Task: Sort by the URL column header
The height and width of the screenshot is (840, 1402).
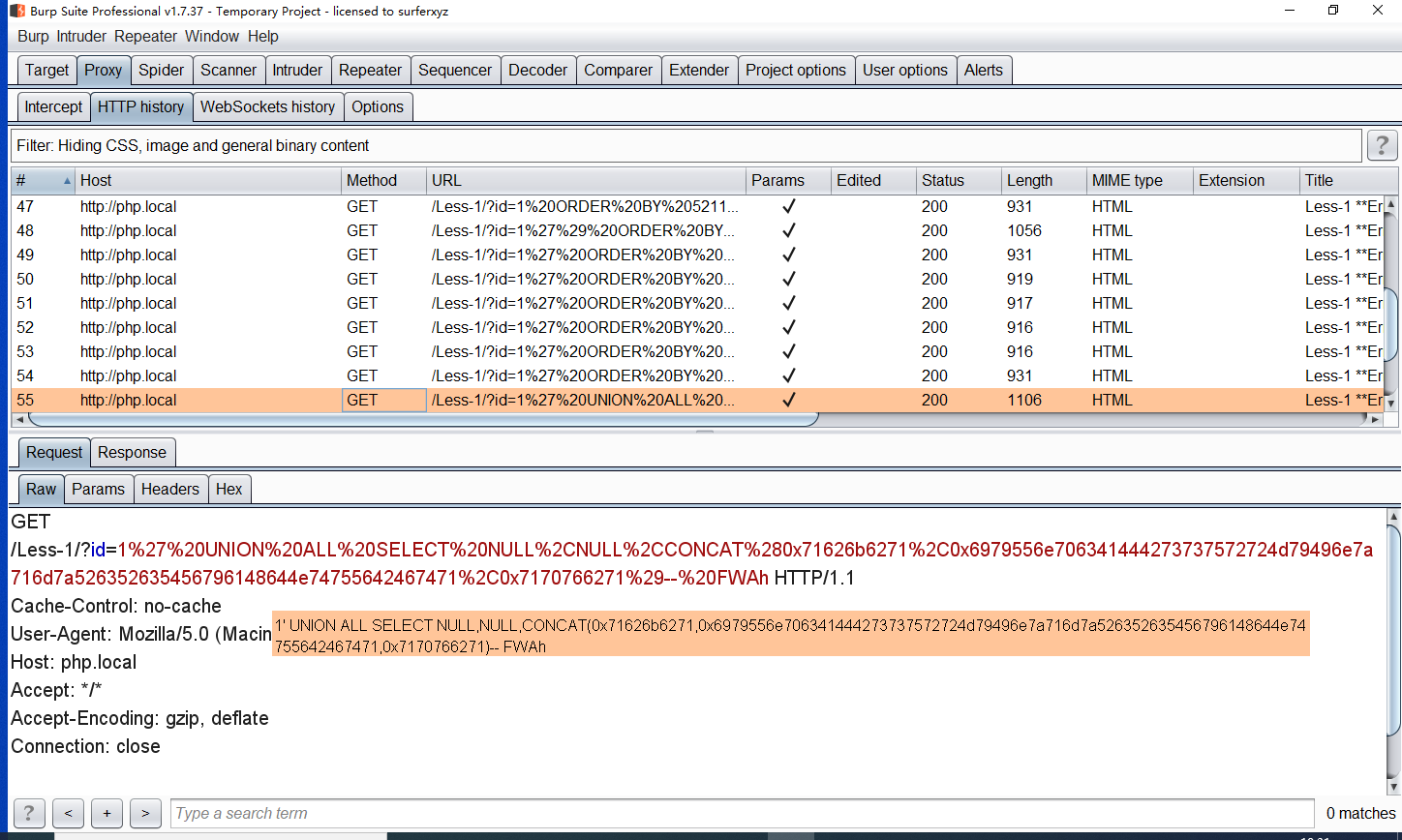Action: [587, 180]
